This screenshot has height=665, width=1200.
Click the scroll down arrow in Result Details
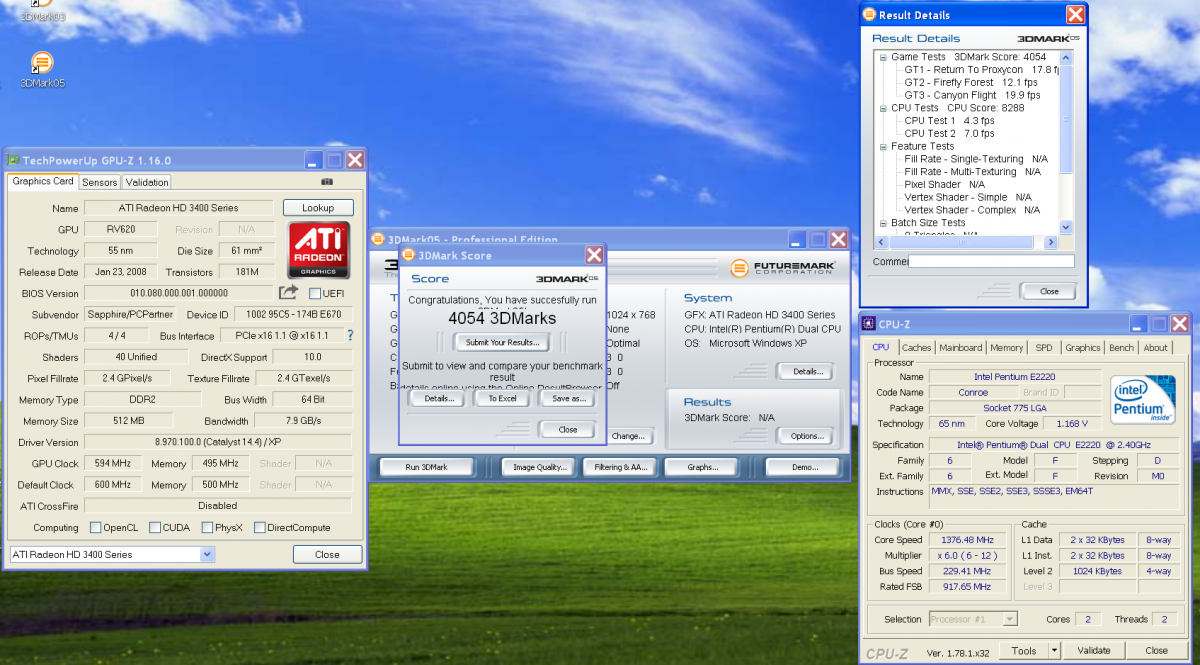1065,227
